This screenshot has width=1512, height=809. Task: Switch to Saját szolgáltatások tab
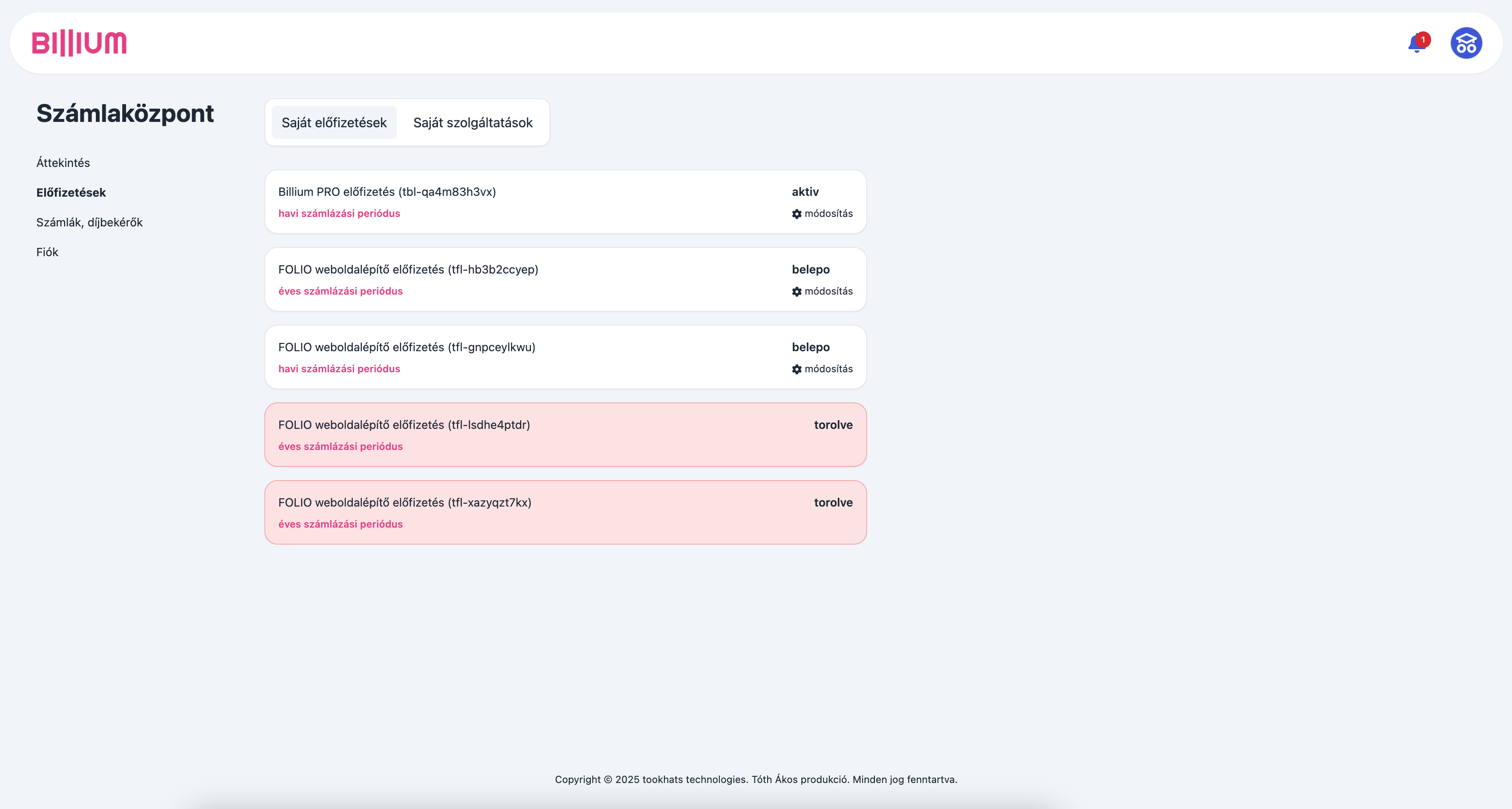[473, 122]
